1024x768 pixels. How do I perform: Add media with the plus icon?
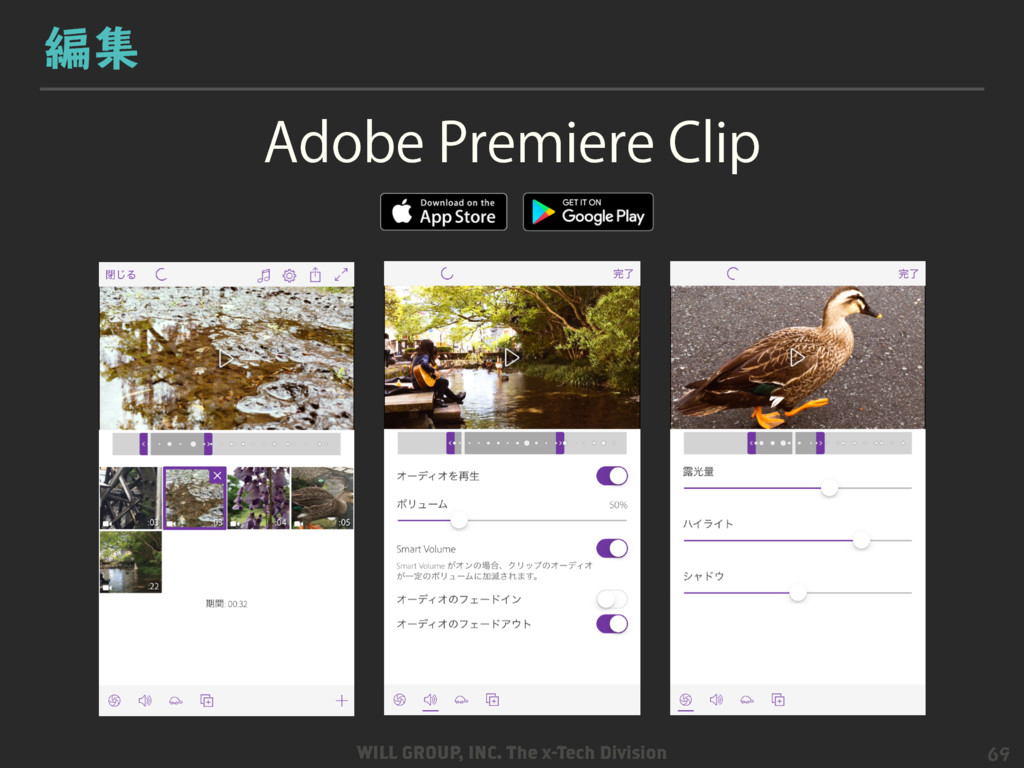click(x=342, y=701)
